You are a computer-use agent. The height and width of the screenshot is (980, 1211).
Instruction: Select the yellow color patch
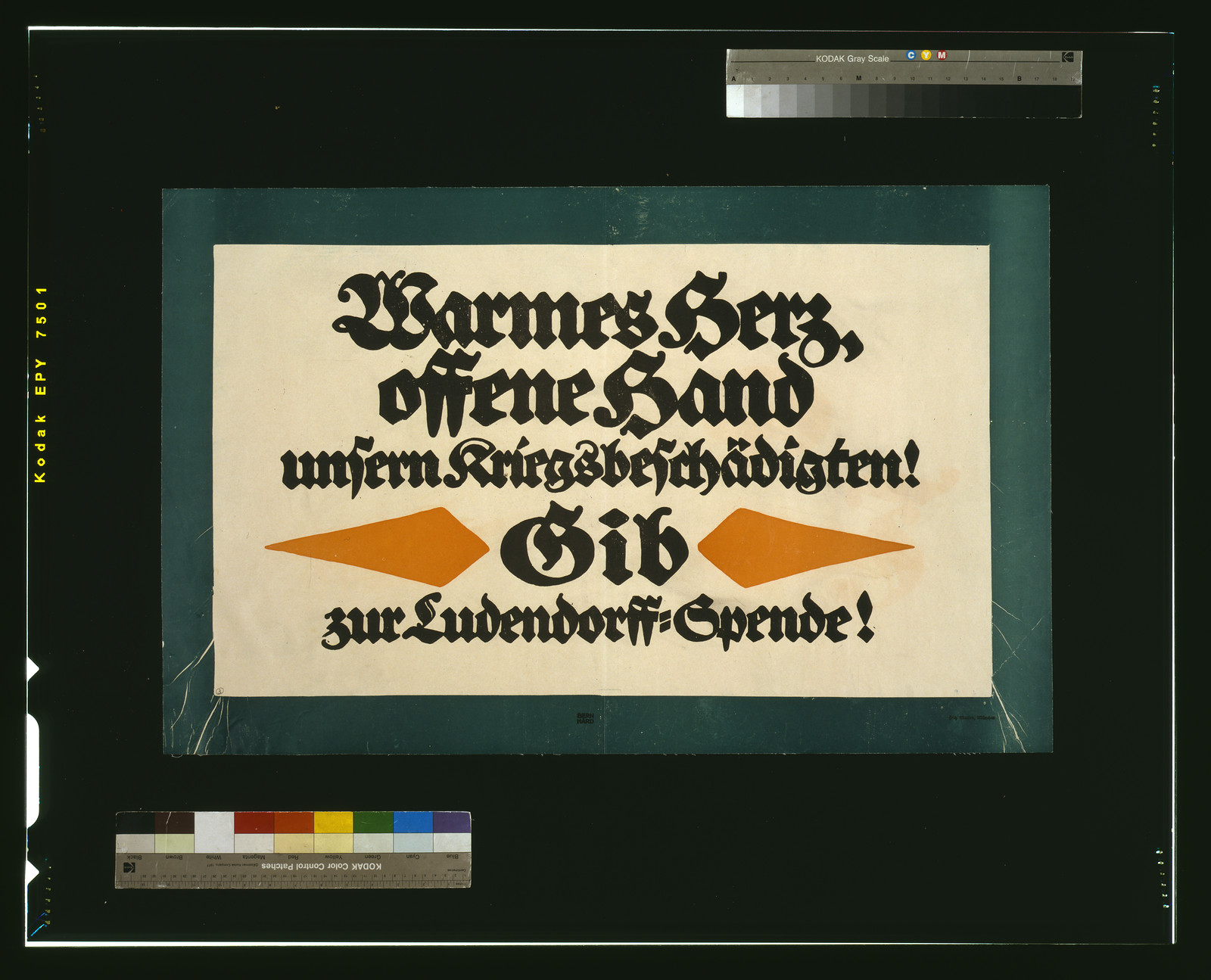coord(333,823)
